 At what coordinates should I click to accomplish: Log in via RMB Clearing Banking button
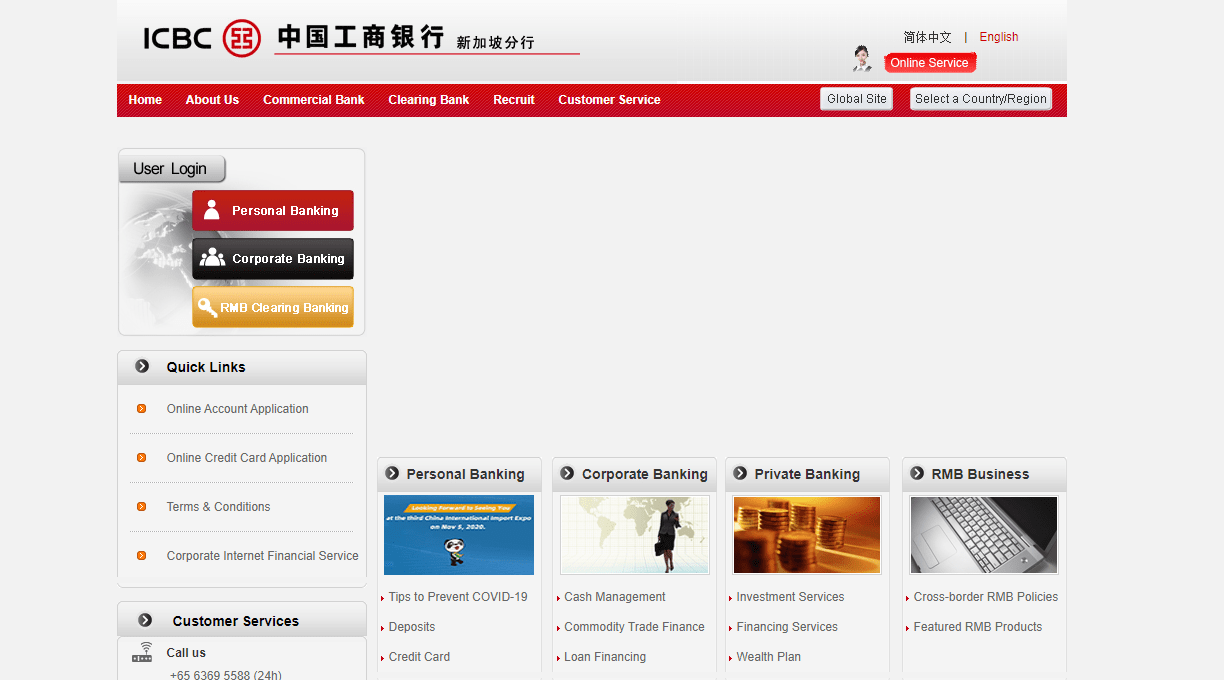pyautogui.click(x=273, y=307)
